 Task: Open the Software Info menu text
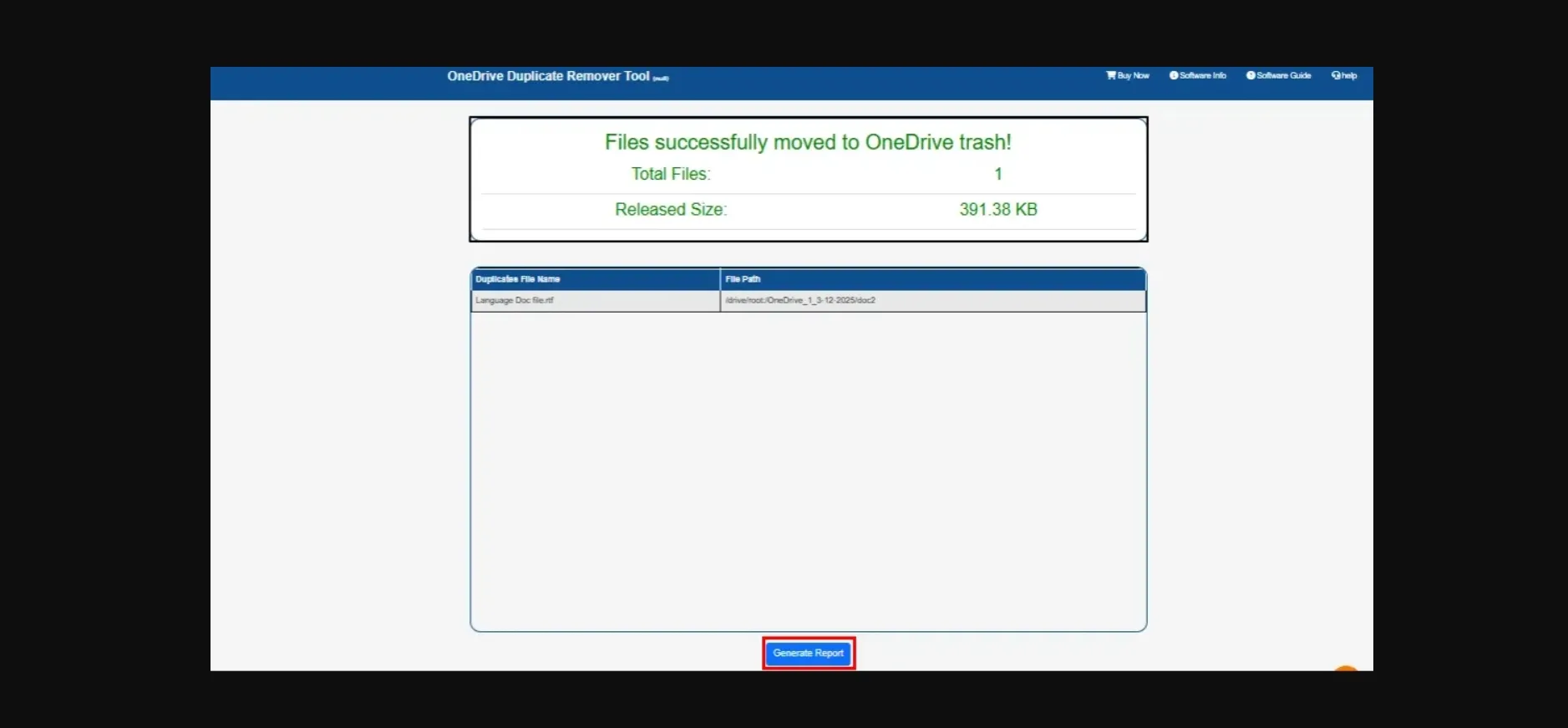tap(1203, 75)
